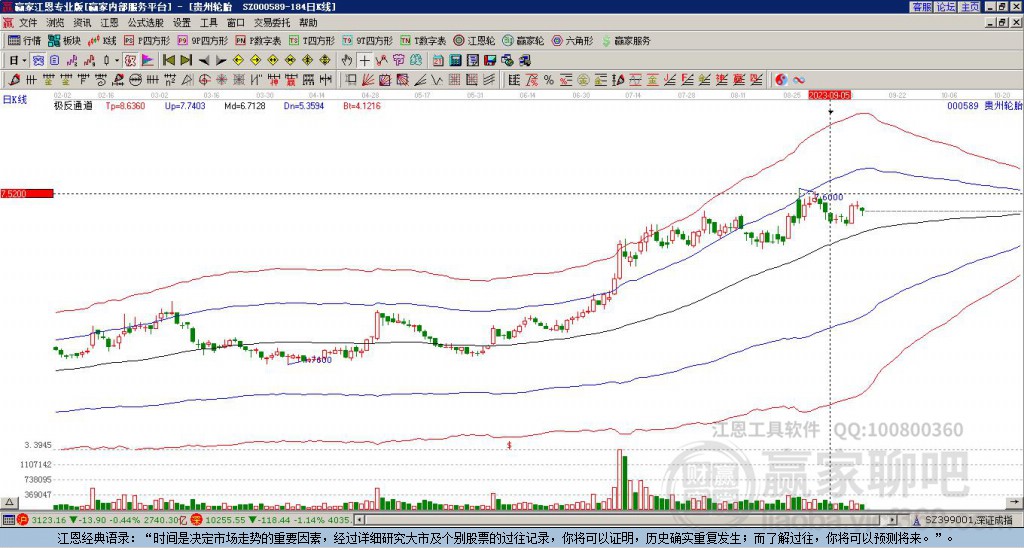Select the red starburst tool
The width and height of the screenshot is (1024, 548).
click(x=222, y=80)
